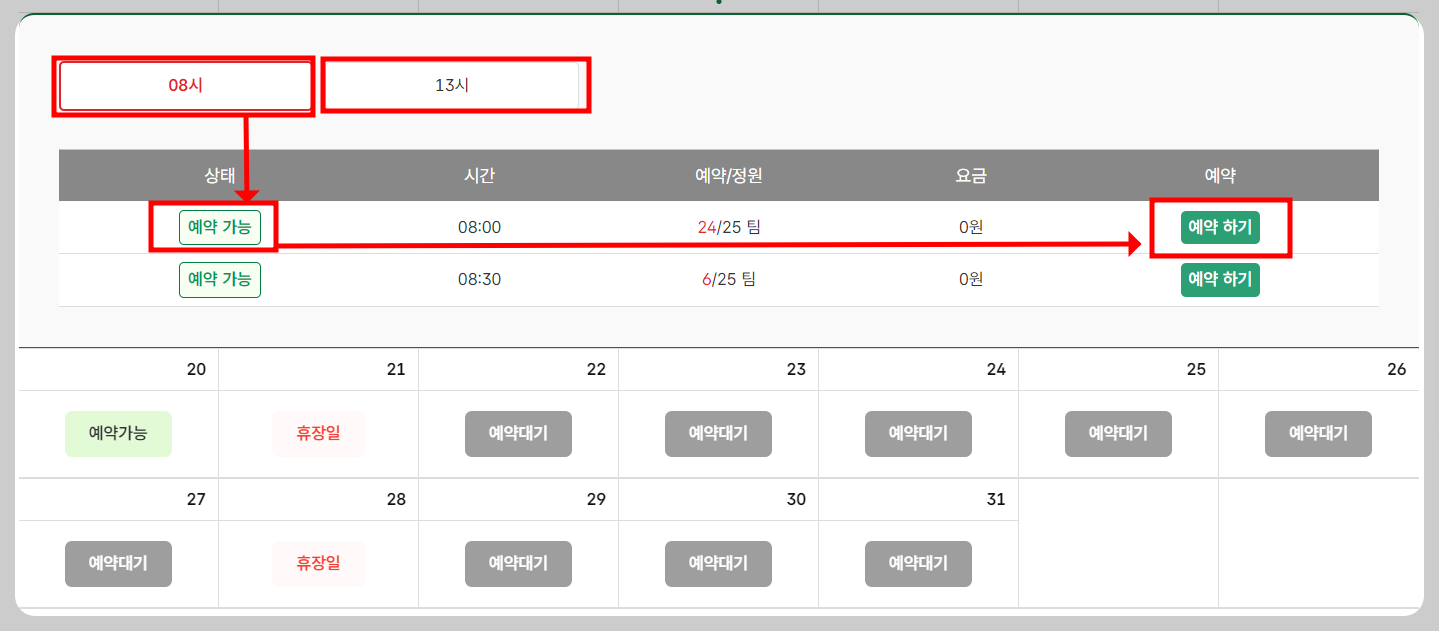The width and height of the screenshot is (1439, 631).
Task: Click 예약 하기 for the 08:00 slot
Action: click(1220, 227)
